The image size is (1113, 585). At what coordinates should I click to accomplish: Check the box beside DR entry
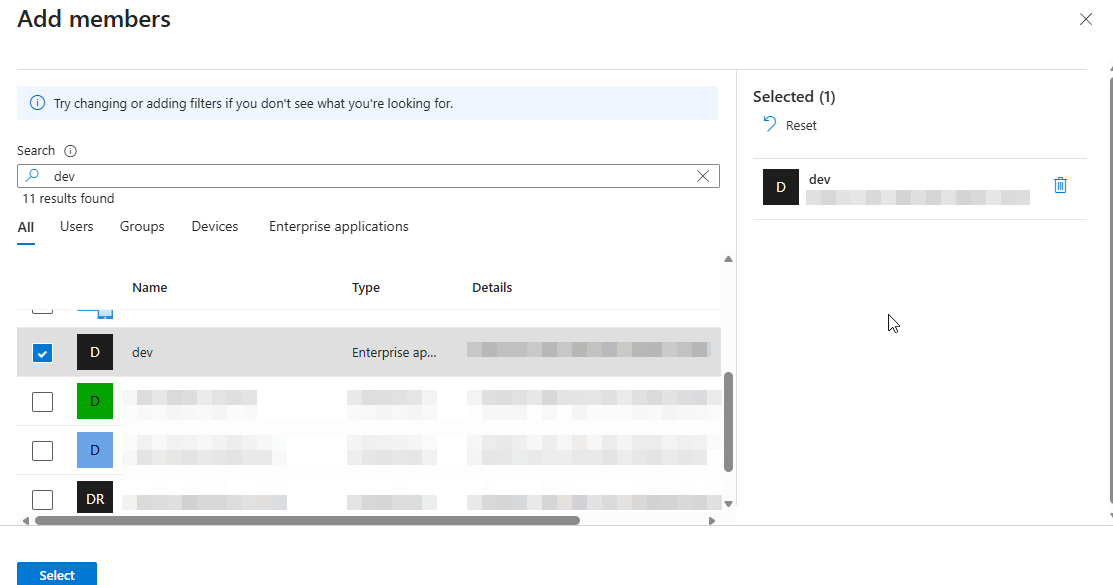(x=42, y=499)
